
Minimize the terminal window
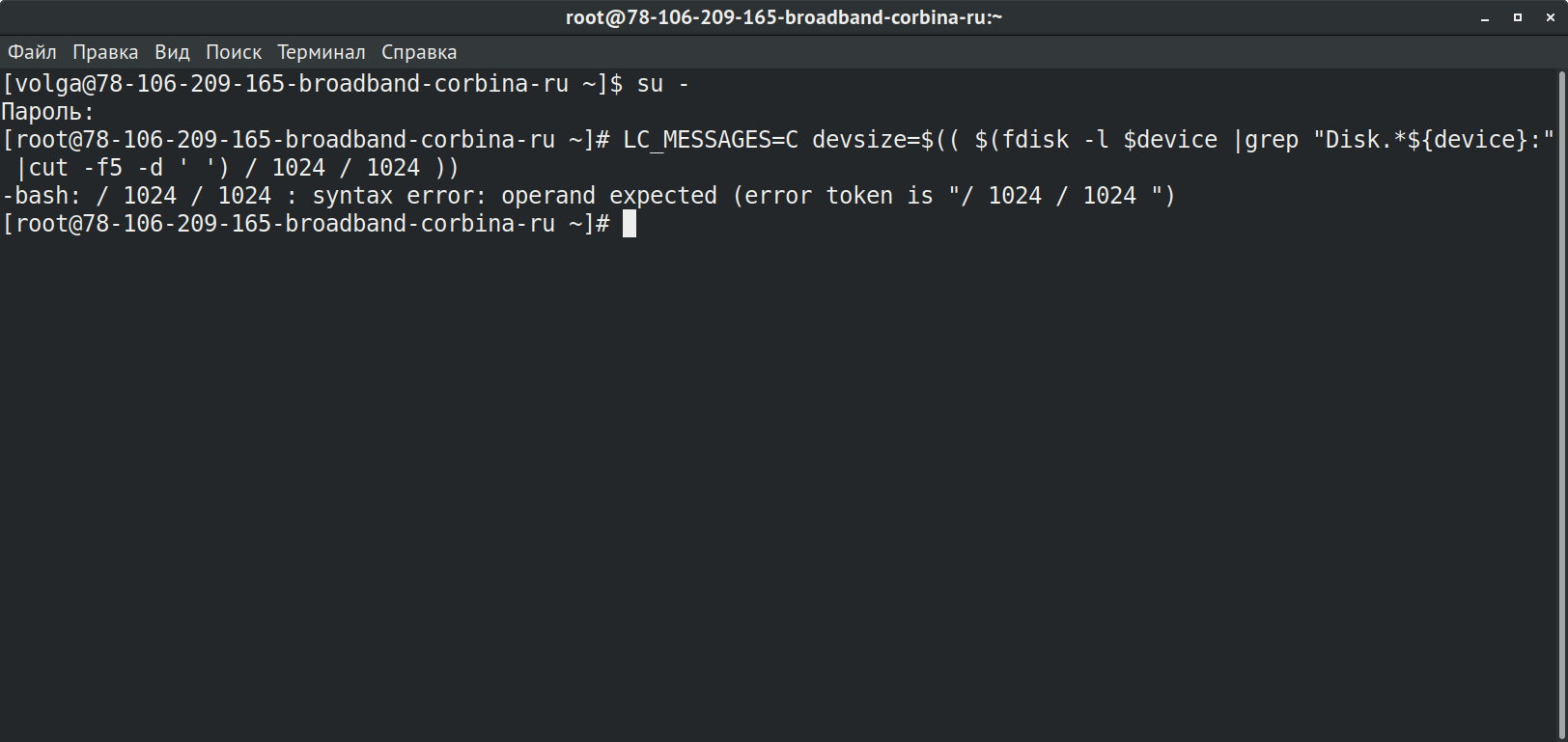click(x=1485, y=17)
